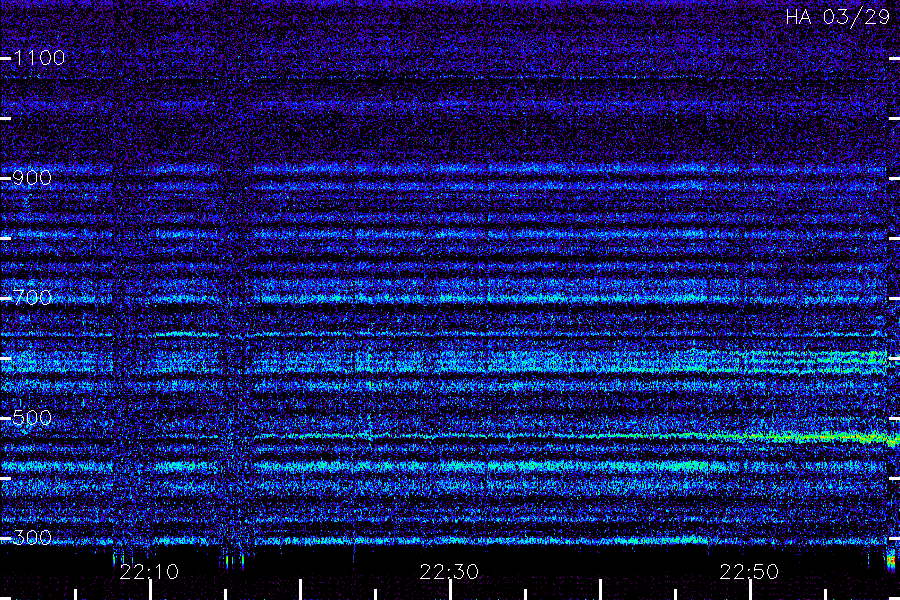Click the 22:50 time axis label
The image size is (900, 600).
pos(749,572)
